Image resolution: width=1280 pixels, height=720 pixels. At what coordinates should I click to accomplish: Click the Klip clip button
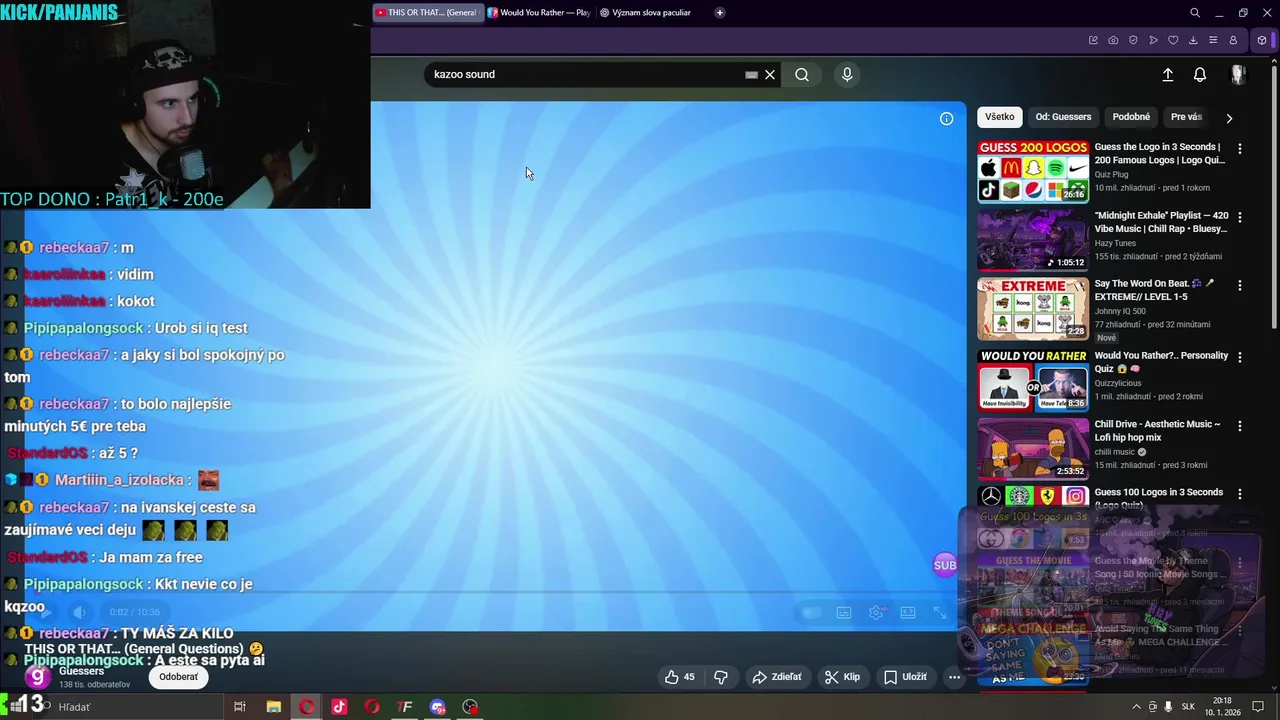click(x=842, y=677)
